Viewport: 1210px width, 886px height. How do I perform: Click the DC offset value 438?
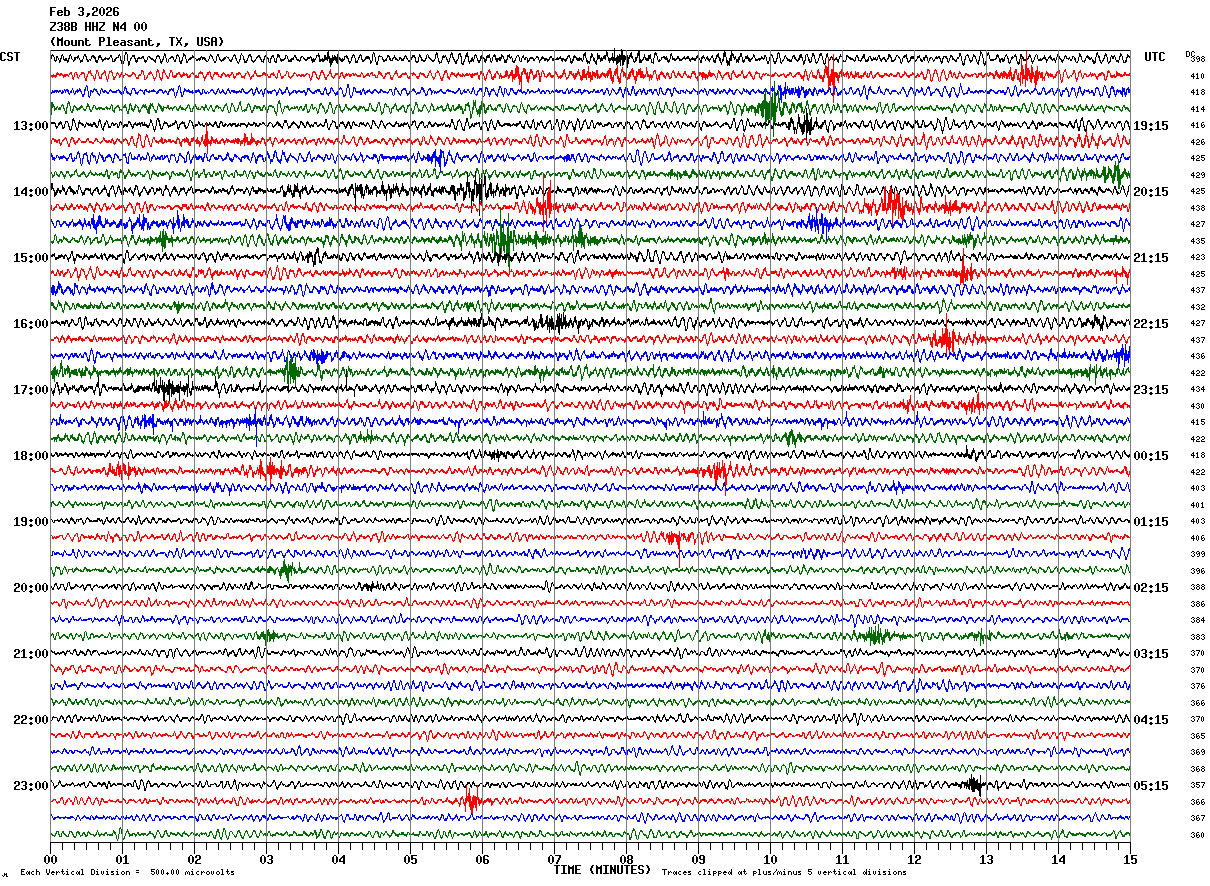point(1198,208)
